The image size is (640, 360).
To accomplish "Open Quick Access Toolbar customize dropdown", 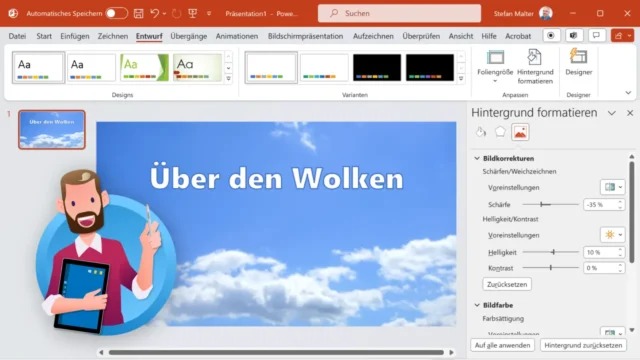I will (x=209, y=13).
